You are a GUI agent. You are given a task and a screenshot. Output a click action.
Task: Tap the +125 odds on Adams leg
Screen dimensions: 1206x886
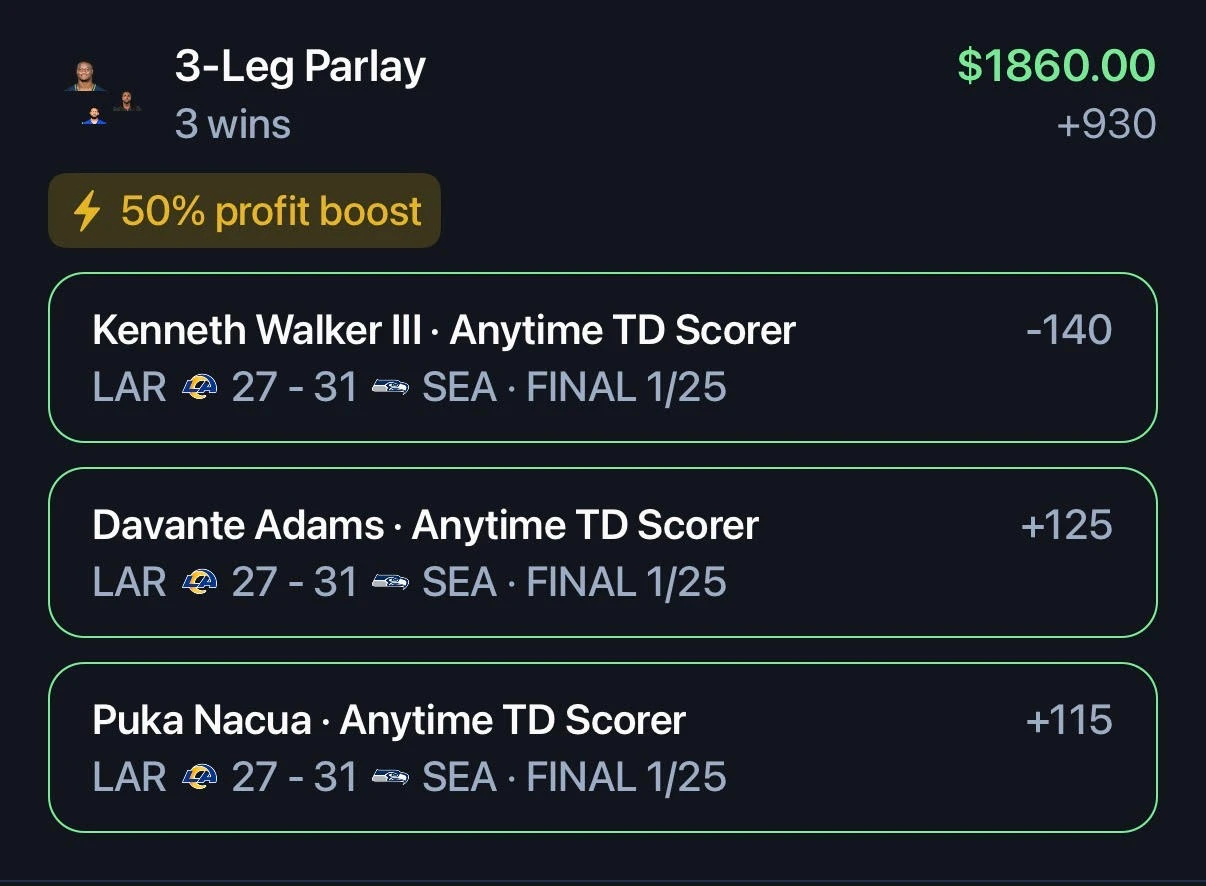tap(1066, 525)
